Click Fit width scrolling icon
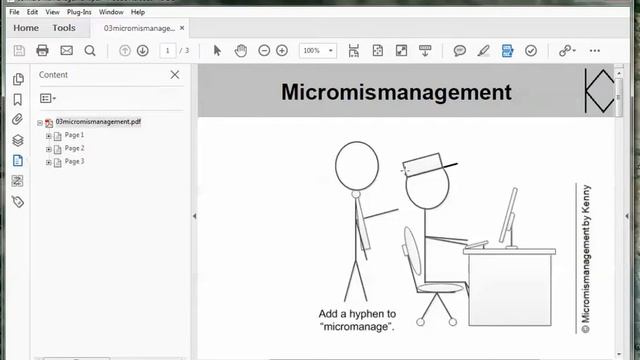 tap(353, 51)
